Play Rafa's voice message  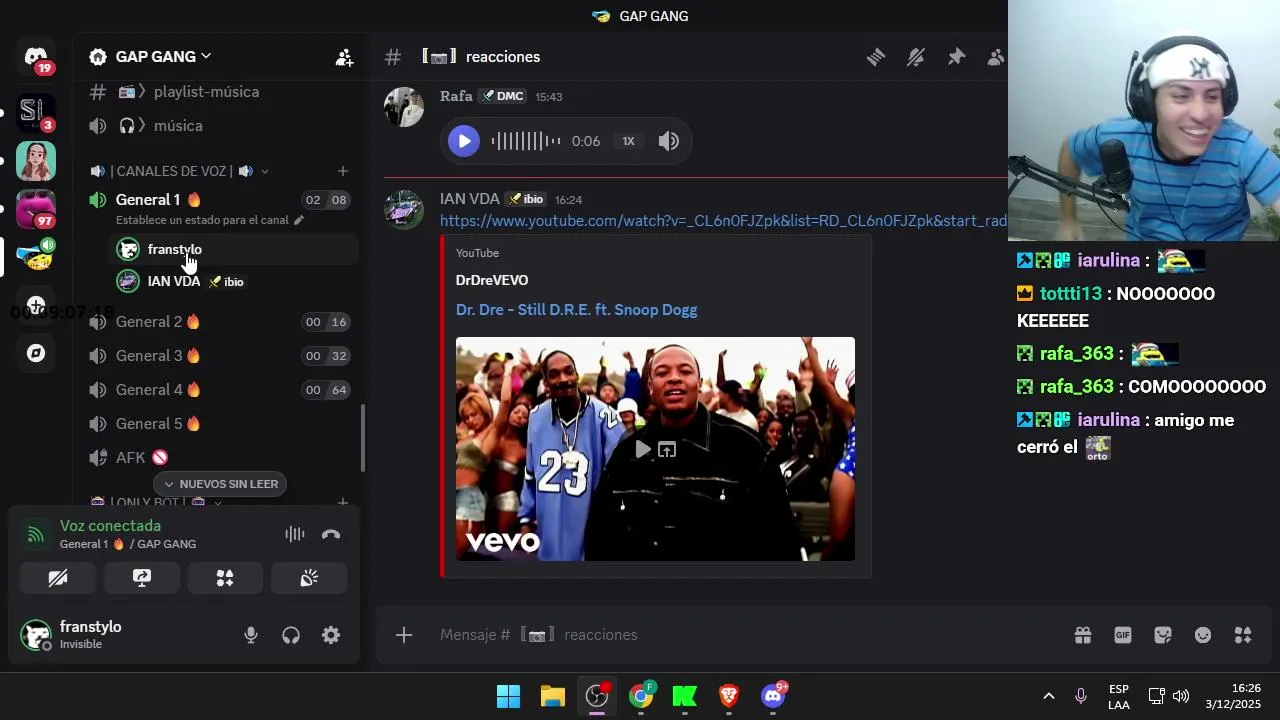pyautogui.click(x=463, y=141)
